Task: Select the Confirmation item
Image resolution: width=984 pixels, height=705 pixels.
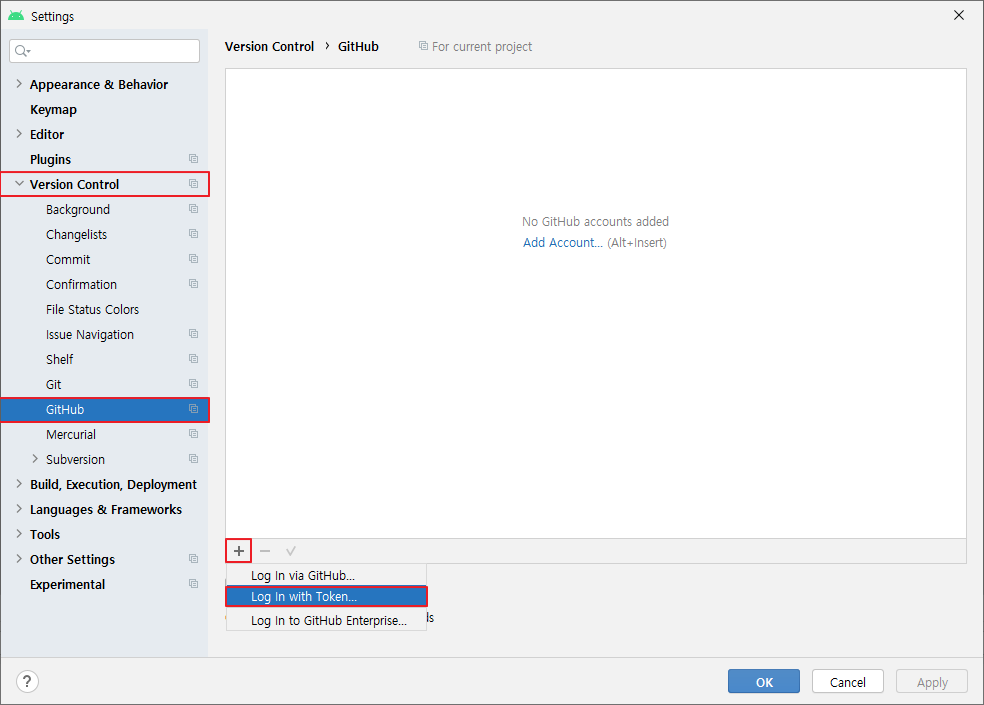Action: (81, 284)
